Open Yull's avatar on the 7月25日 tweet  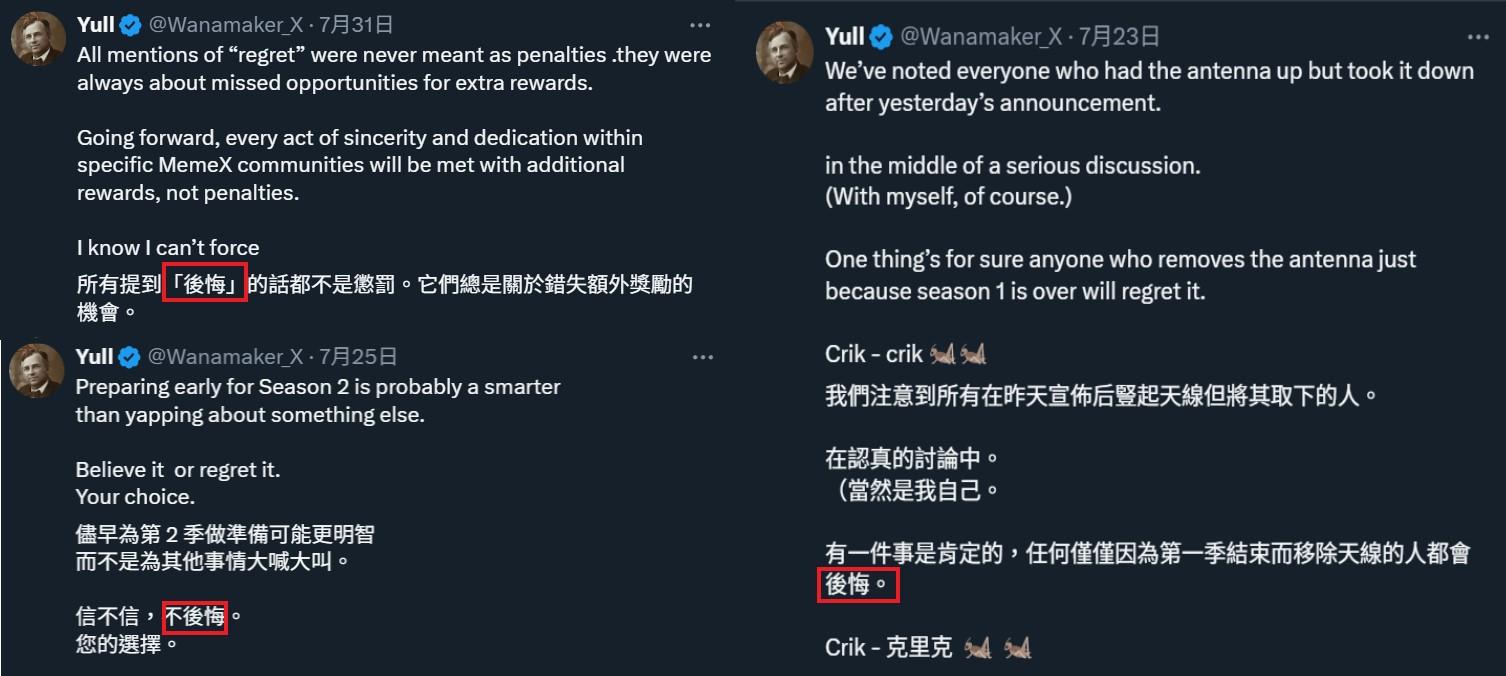coord(37,371)
